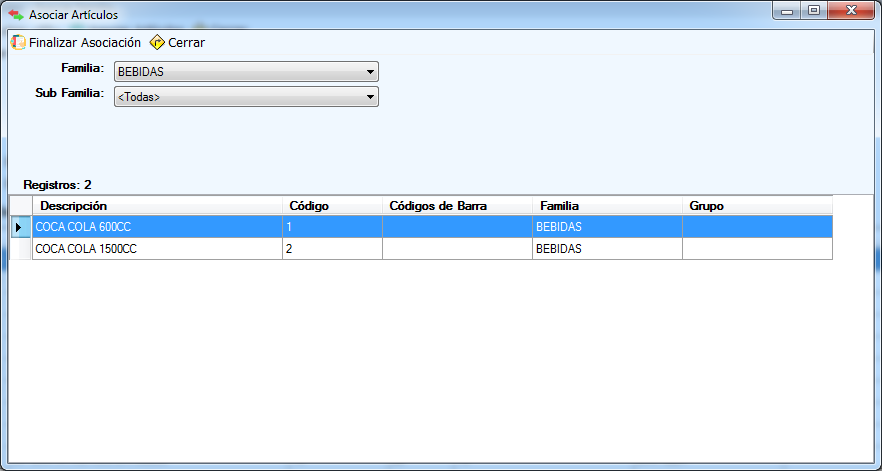Viewport: 882px width, 471px height.
Task: Click the Familia column header in grid
Action: tap(608, 206)
